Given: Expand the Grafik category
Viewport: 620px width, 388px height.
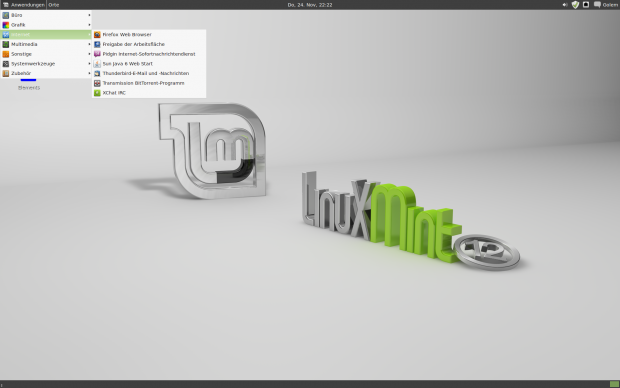Looking at the screenshot, I should (x=46, y=25).
